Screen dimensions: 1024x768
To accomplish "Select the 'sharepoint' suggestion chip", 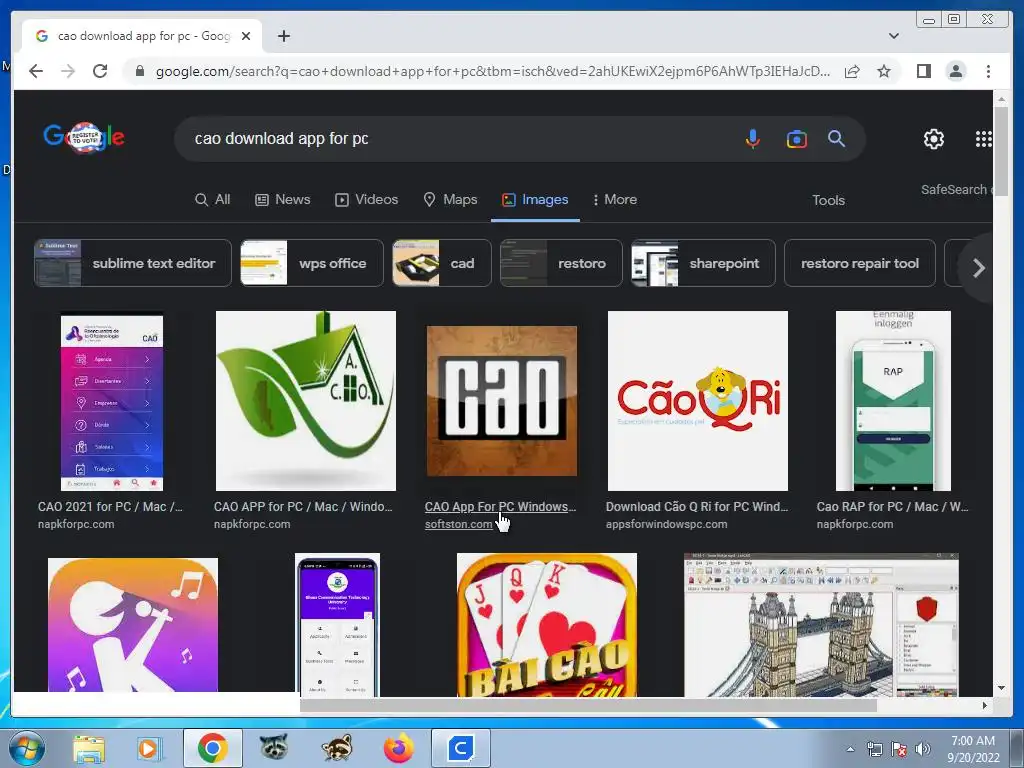I will pyautogui.click(x=703, y=263).
